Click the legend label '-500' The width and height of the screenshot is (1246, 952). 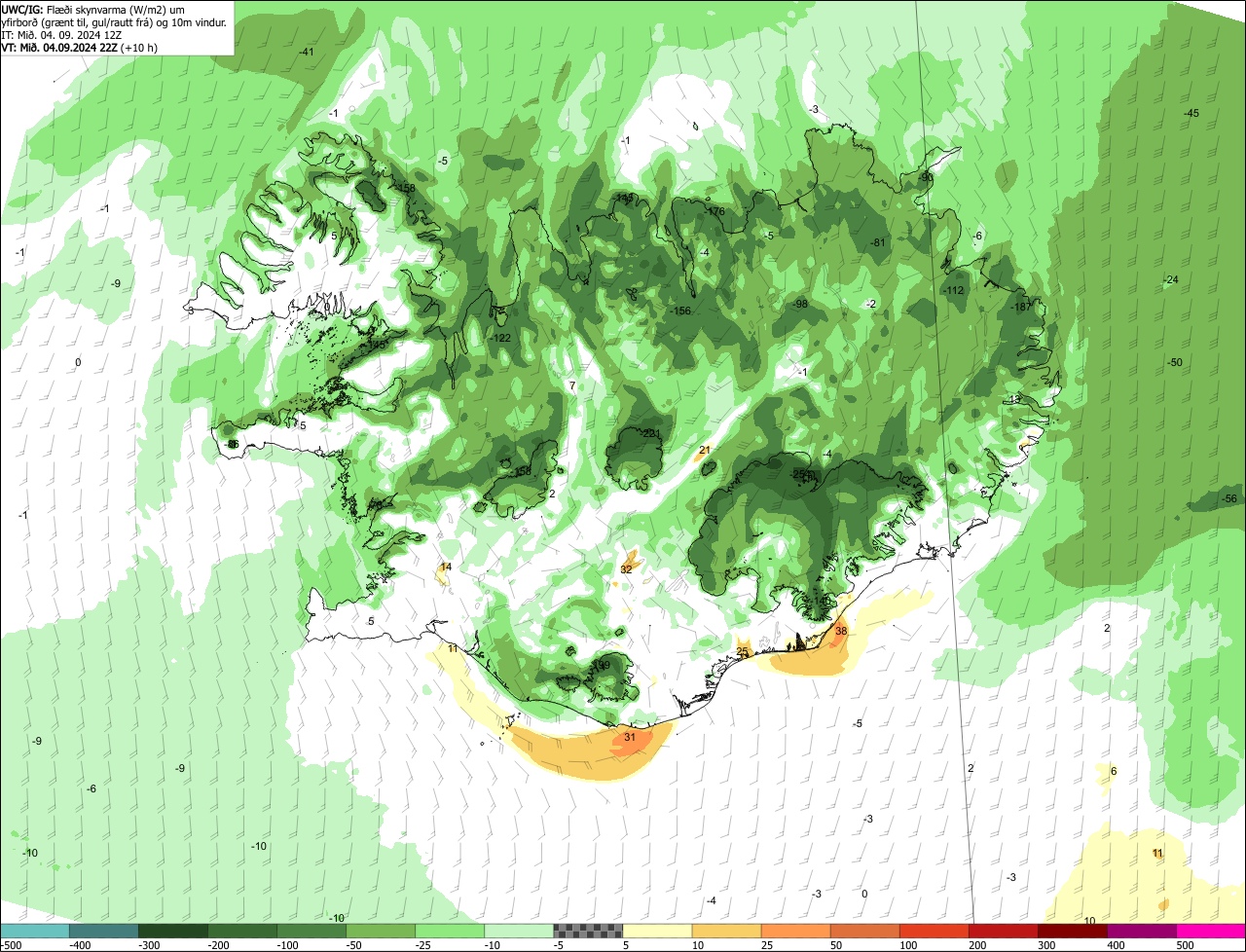(12, 945)
